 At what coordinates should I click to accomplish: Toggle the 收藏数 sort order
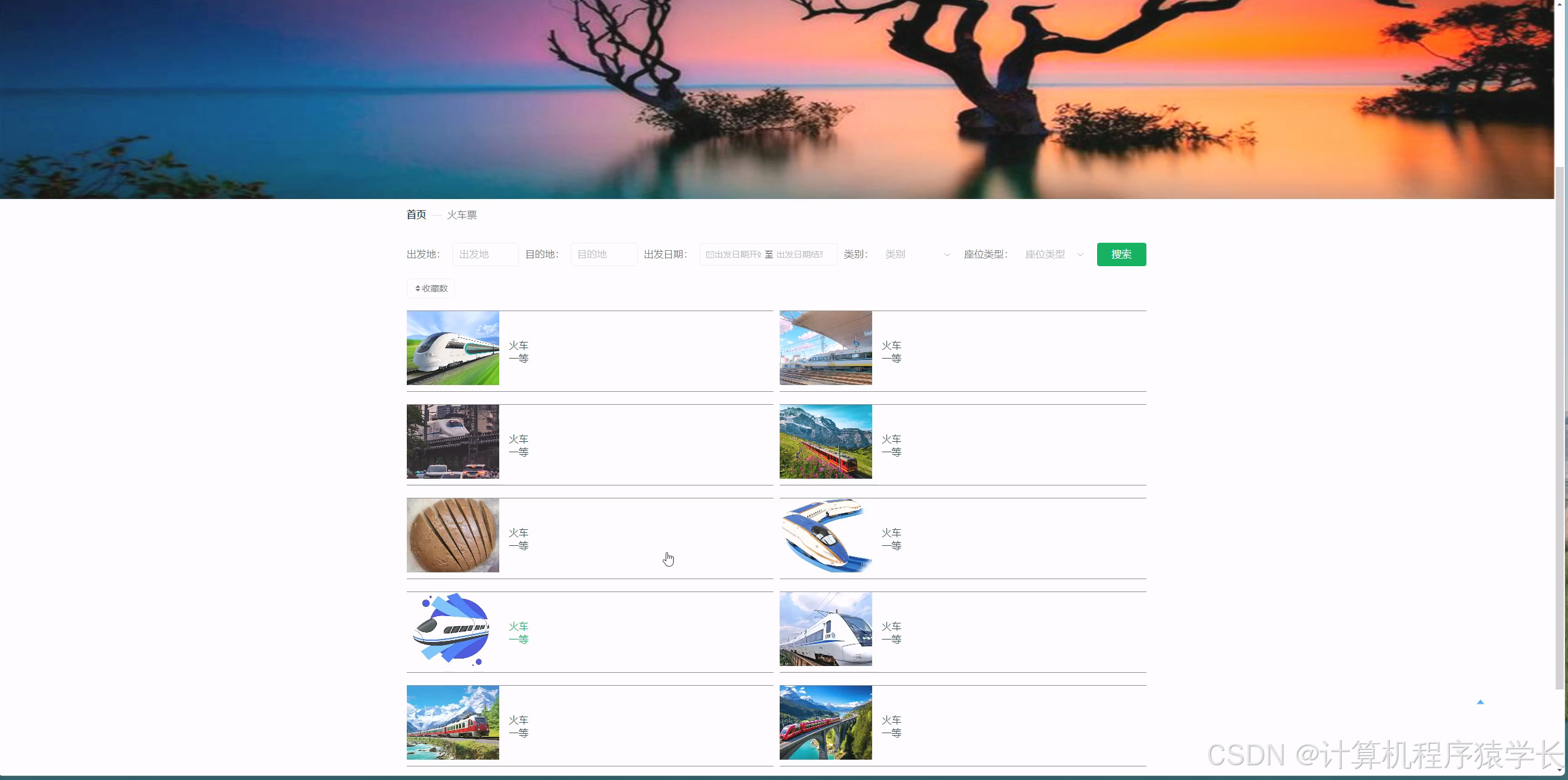tap(431, 288)
